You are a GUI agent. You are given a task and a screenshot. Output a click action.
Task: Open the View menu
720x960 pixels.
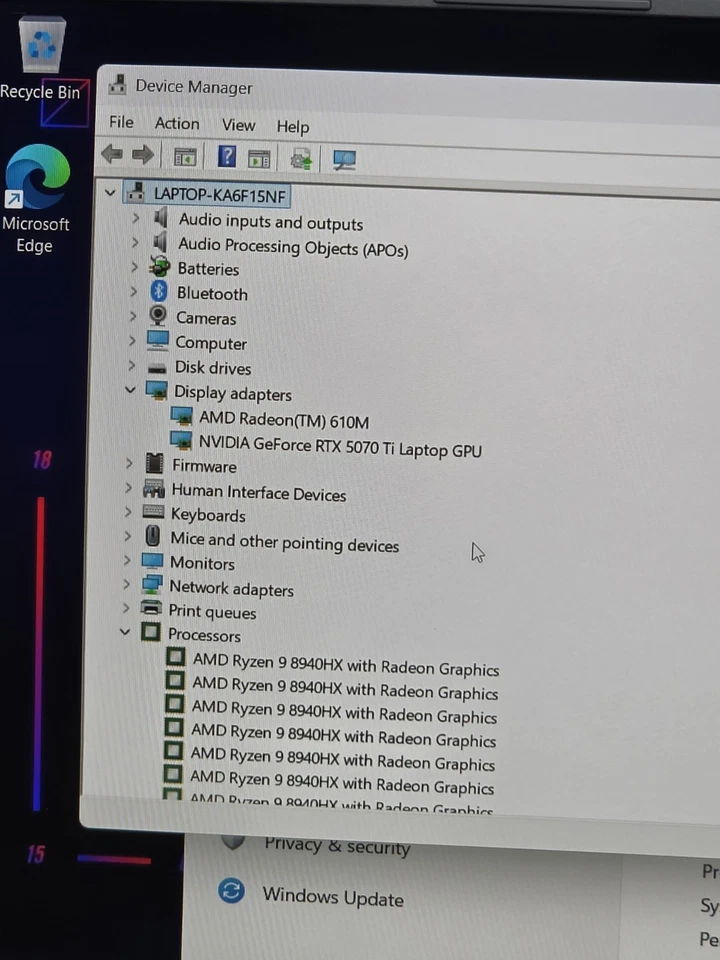pos(238,126)
